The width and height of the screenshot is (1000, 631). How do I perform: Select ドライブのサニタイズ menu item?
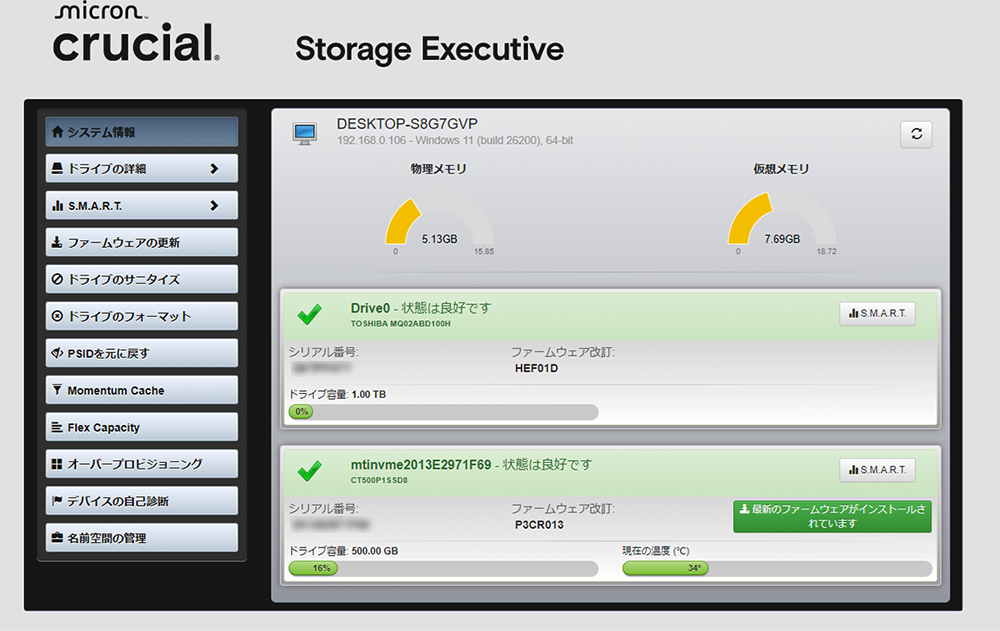coord(141,279)
